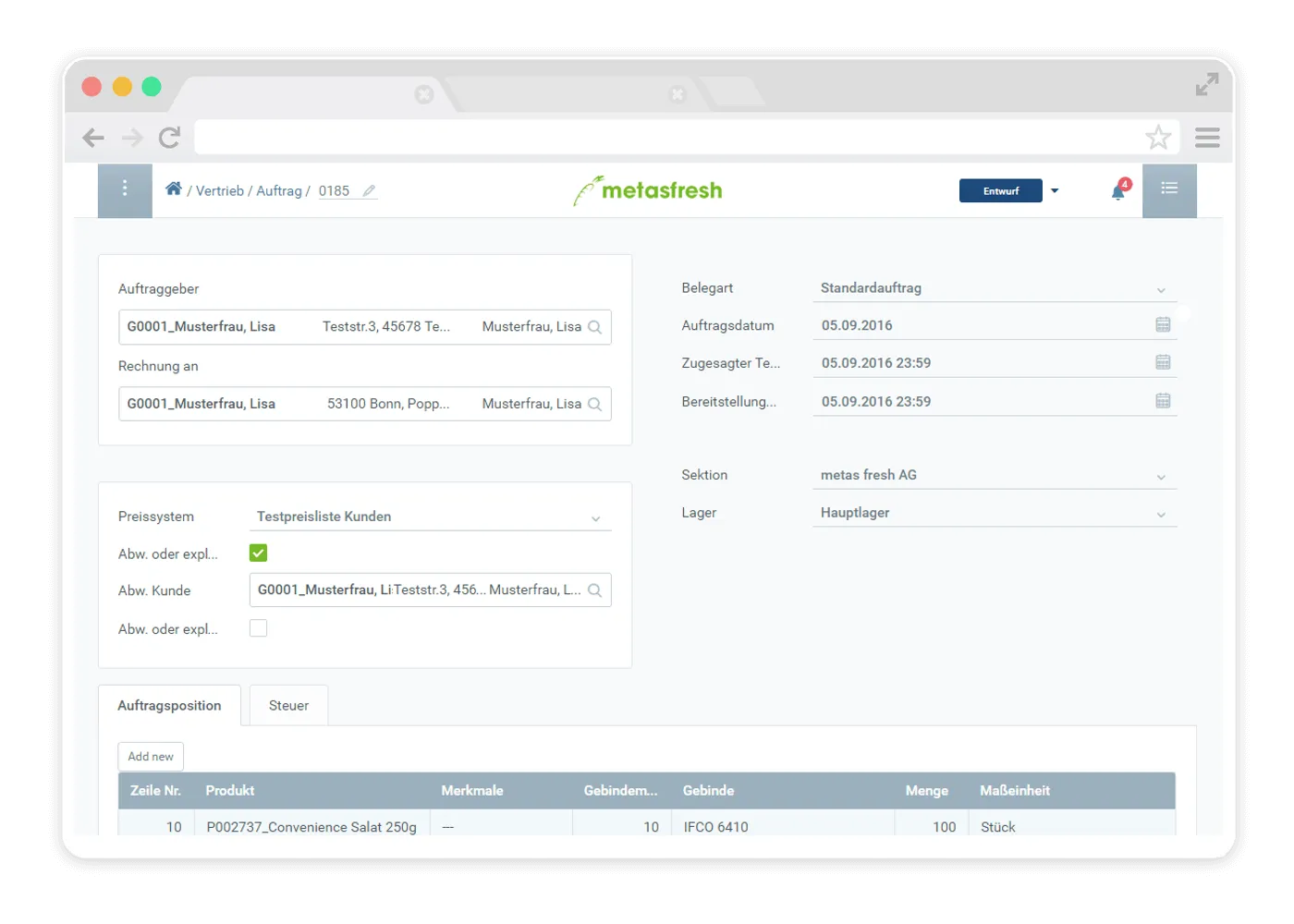Expand Preissystem dropdown
1294x924 pixels.
pyautogui.click(x=596, y=518)
